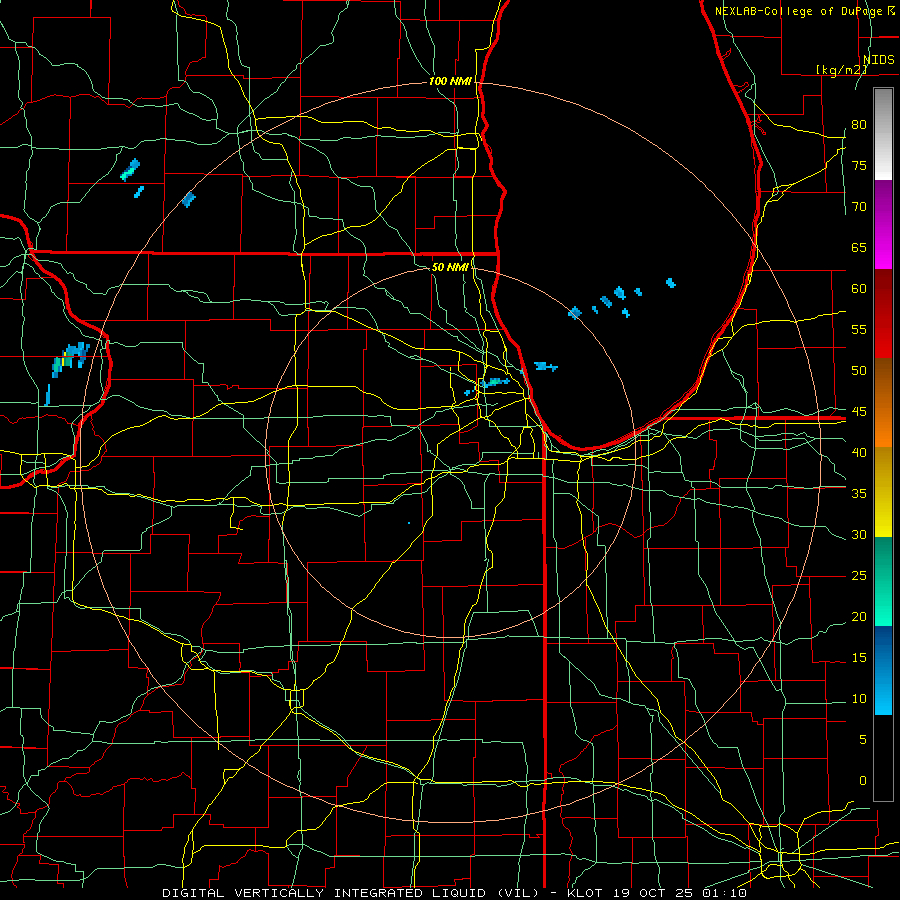Screen dimensions: 900x900
Task: Click the 40 value on the color scale
Action: coord(859,452)
